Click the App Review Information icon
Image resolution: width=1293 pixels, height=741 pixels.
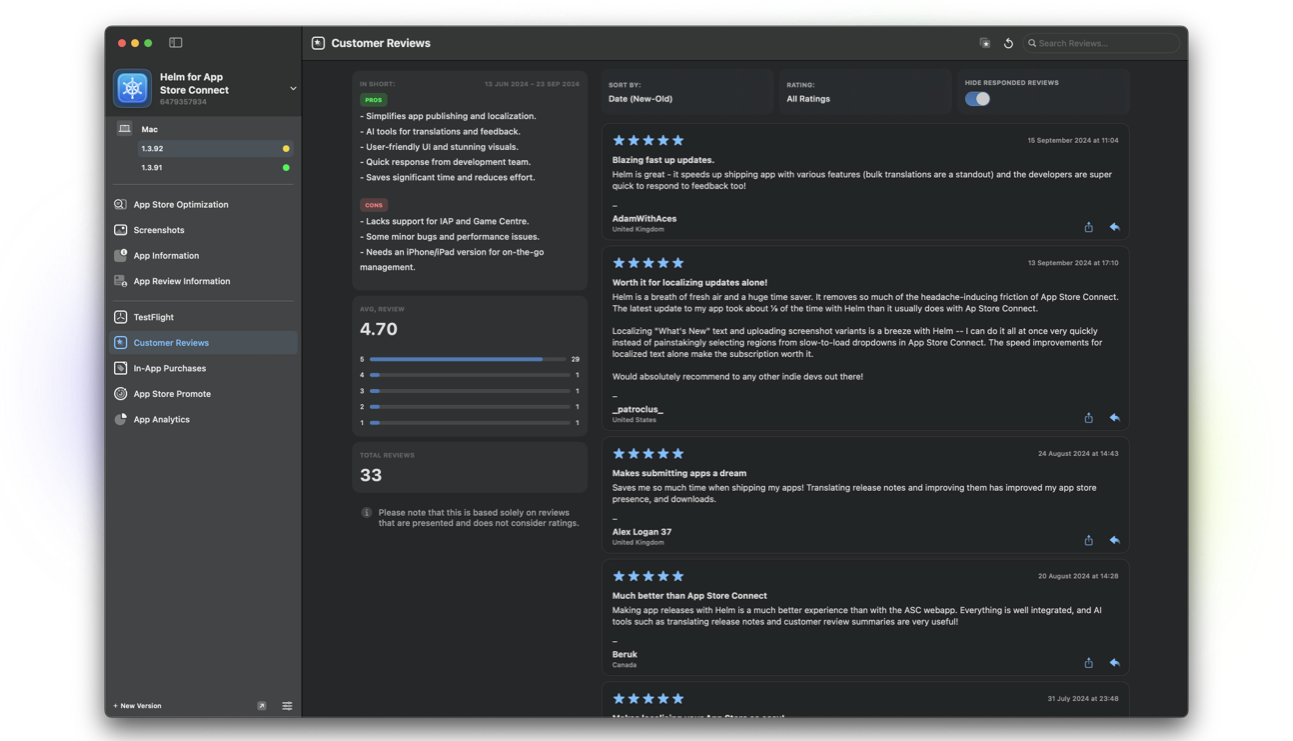pos(120,281)
